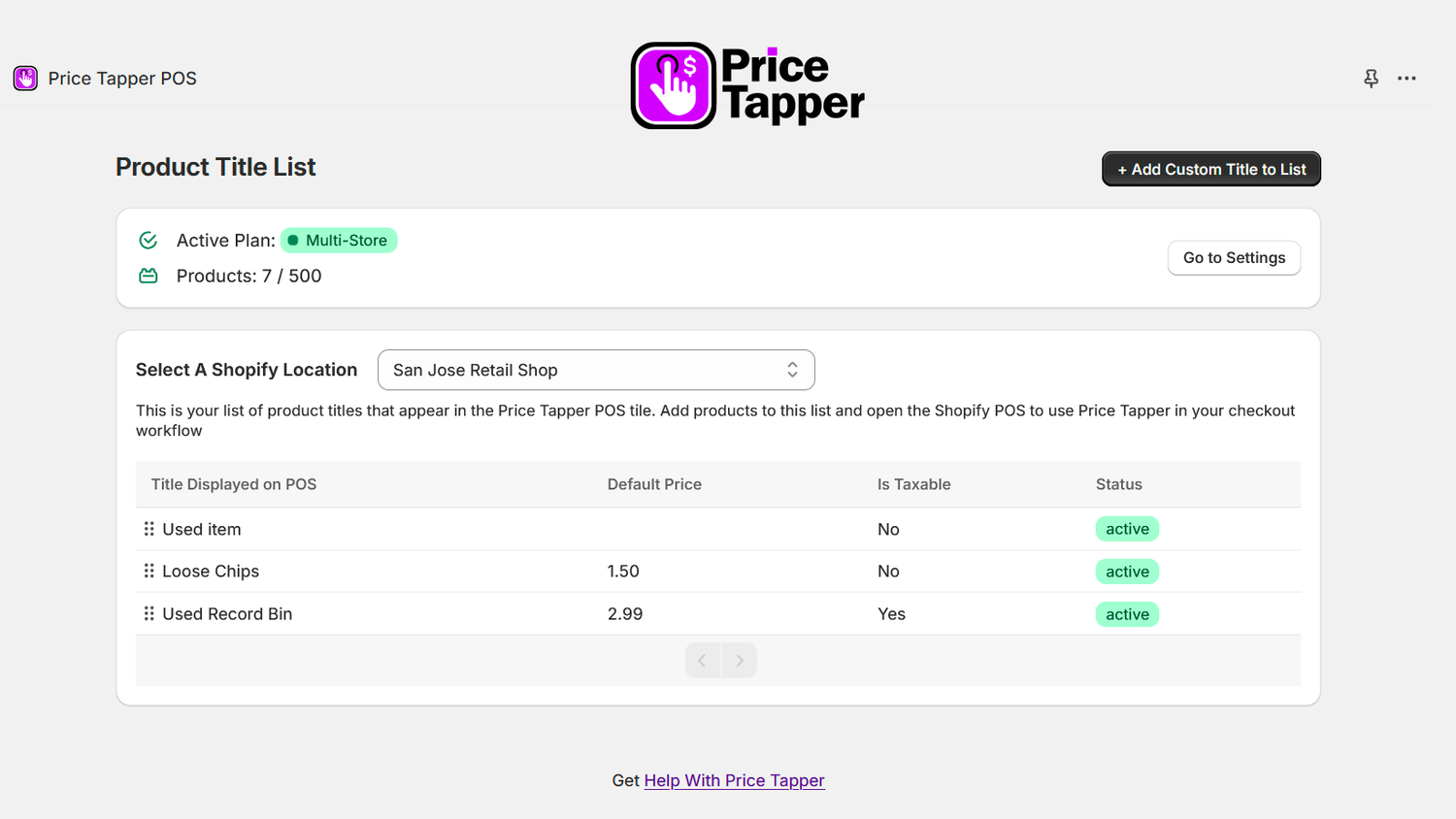The image size is (1456, 819).
Task: Add a custom title to the list
Action: coord(1211,169)
